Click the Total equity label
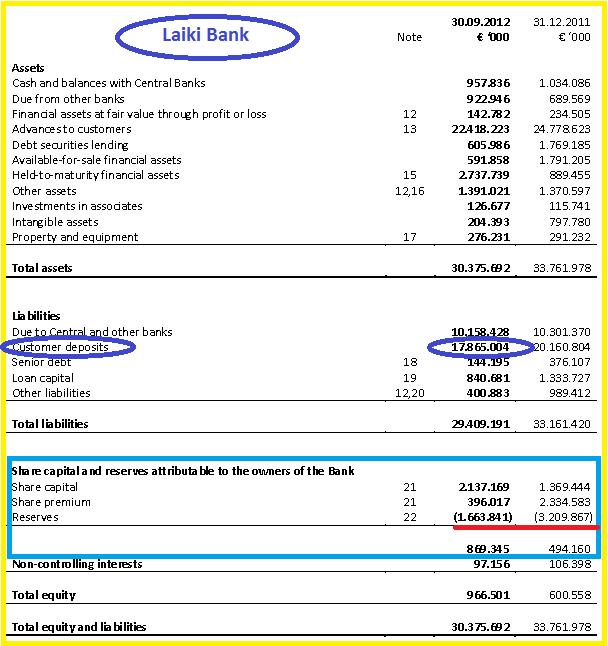Screen dimensions: 608x646 point(44,595)
